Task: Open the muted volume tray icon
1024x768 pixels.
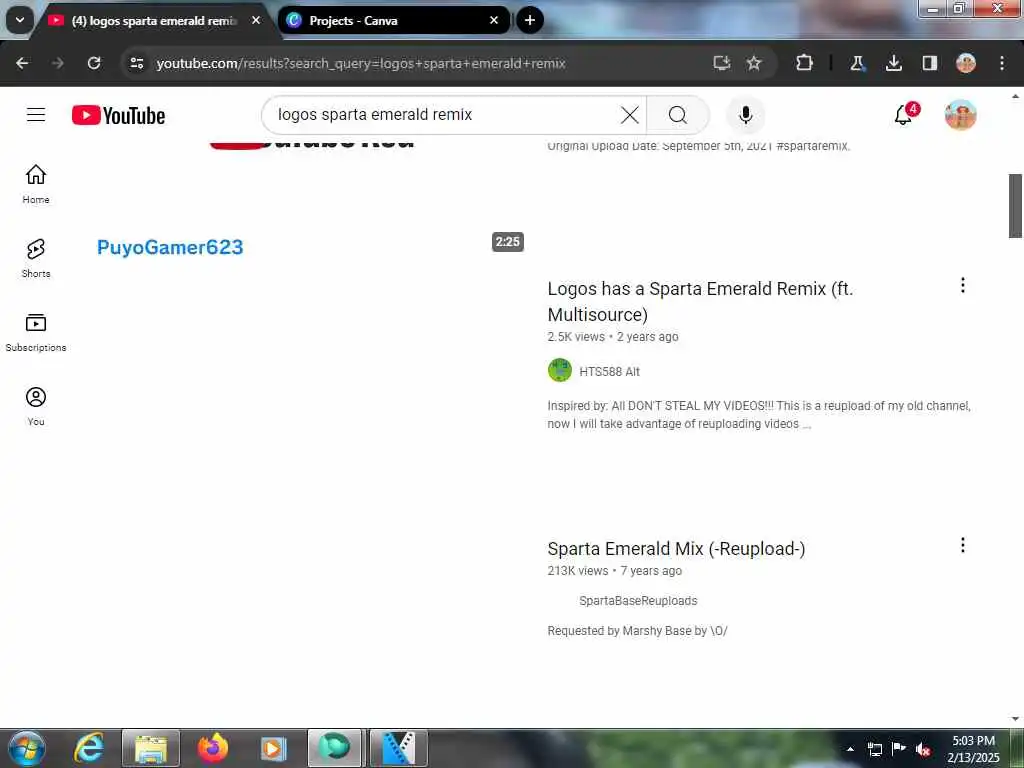Action: (x=923, y=749)
